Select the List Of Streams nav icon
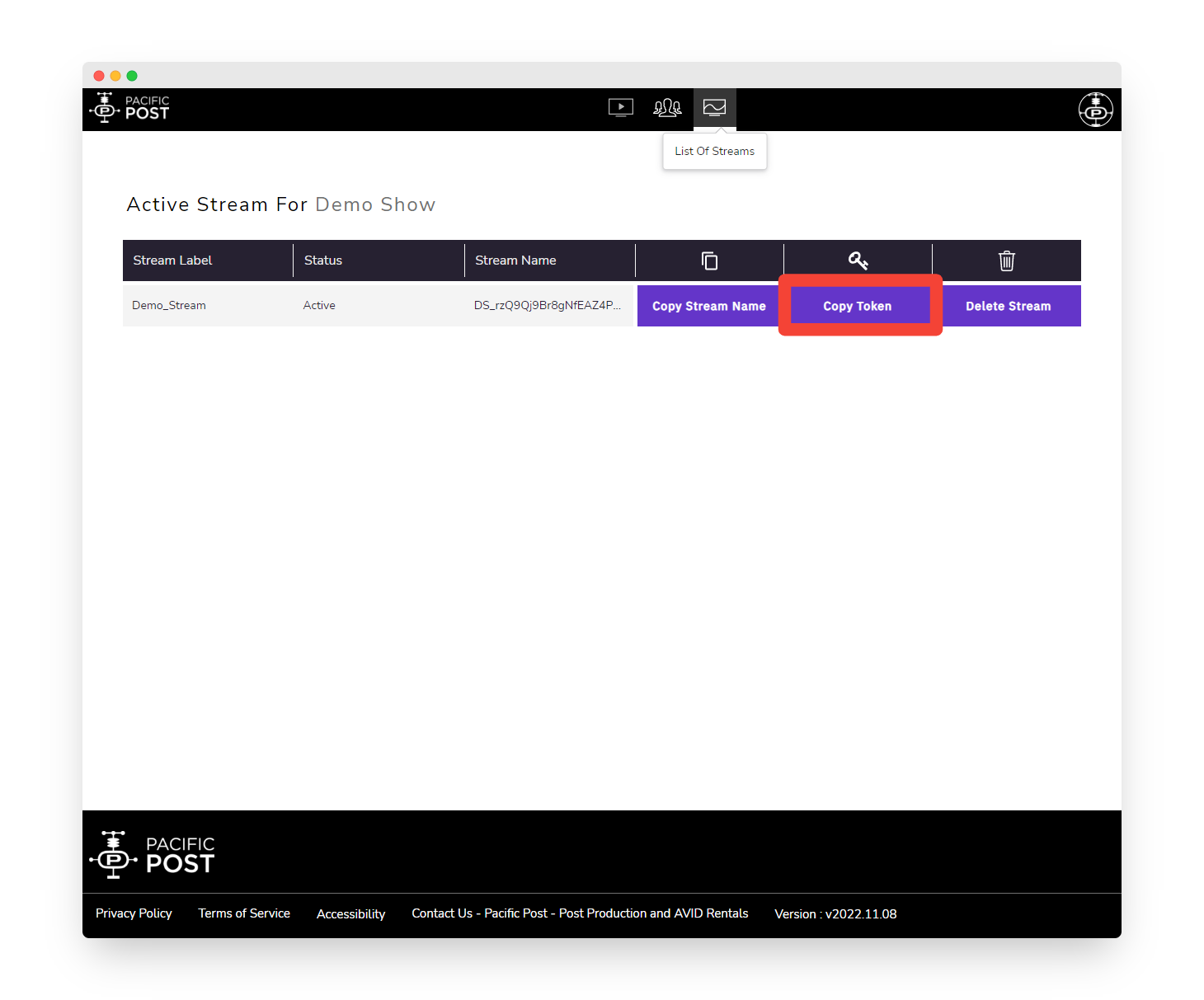The image size is (1204, 1000). 714,107
